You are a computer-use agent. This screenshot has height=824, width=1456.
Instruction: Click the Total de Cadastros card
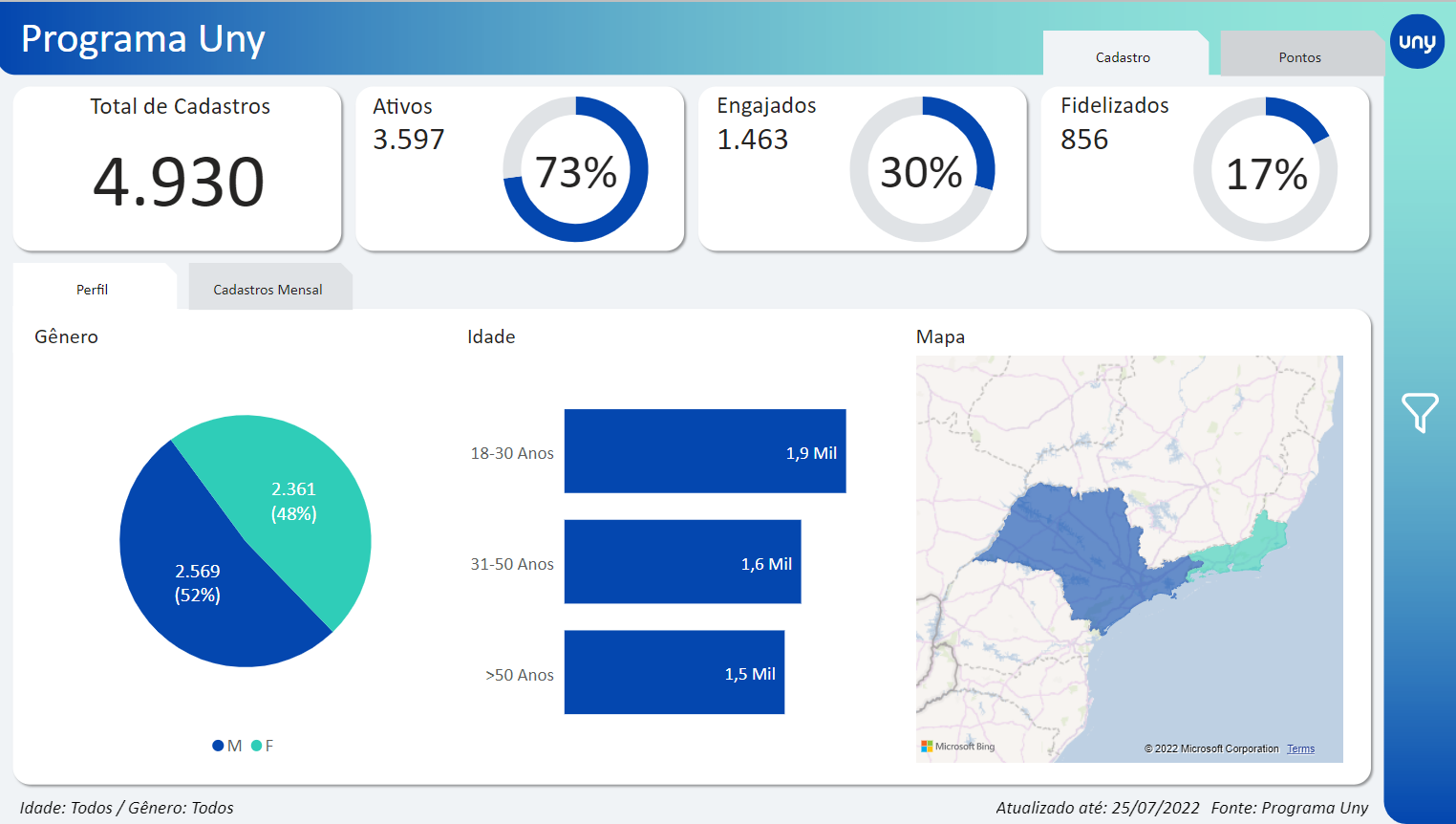coord(178,169)
